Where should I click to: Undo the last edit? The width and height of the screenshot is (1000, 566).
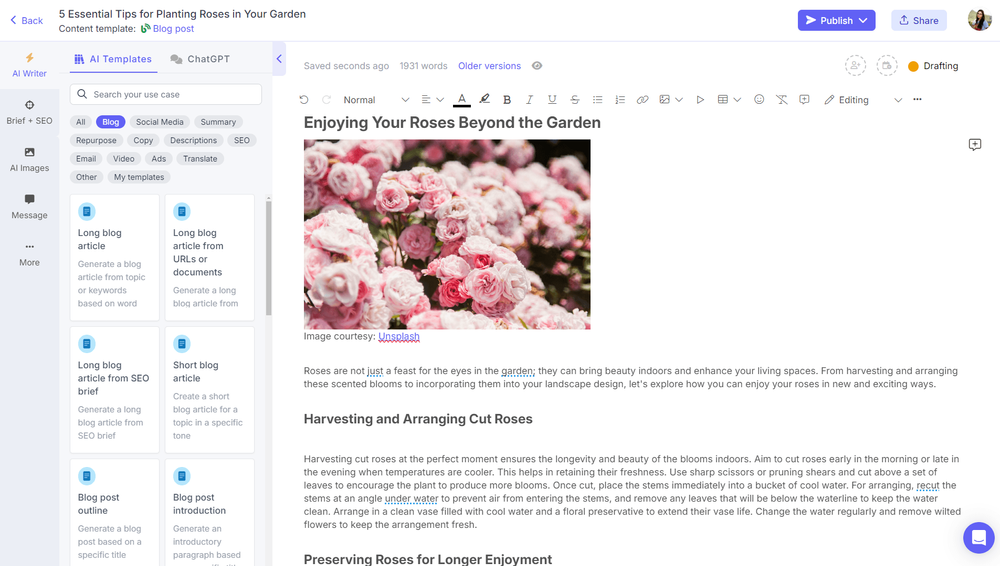(x=304, y=100)
